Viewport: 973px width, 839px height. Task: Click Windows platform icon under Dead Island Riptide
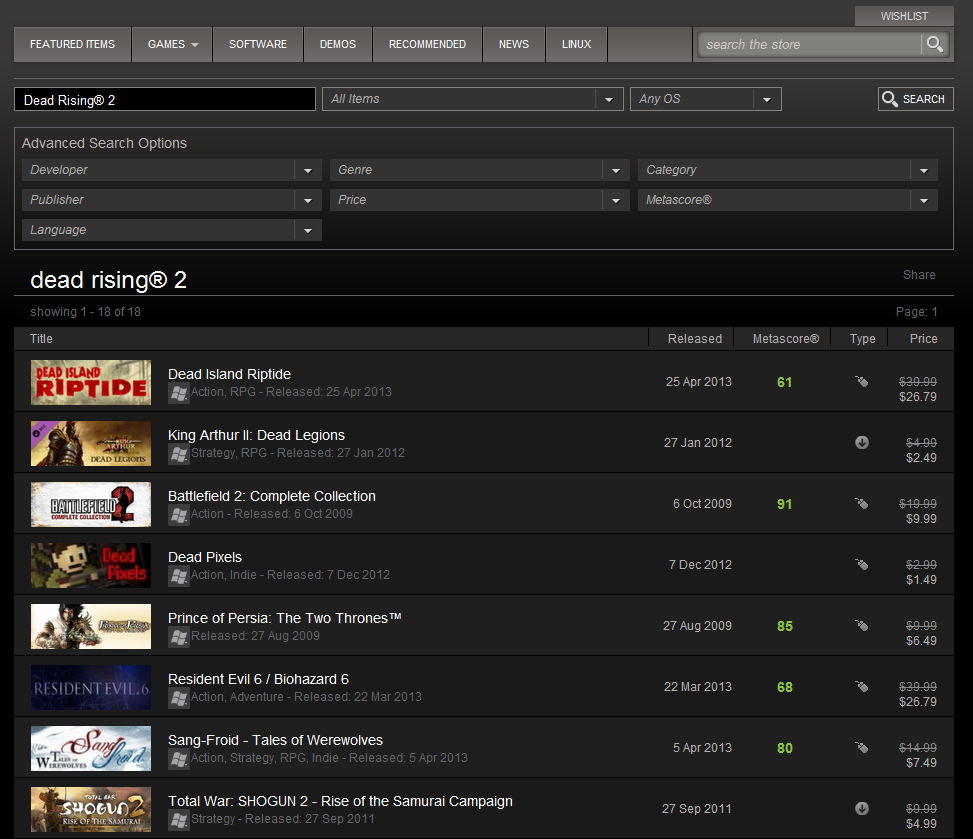coord(178,393)
